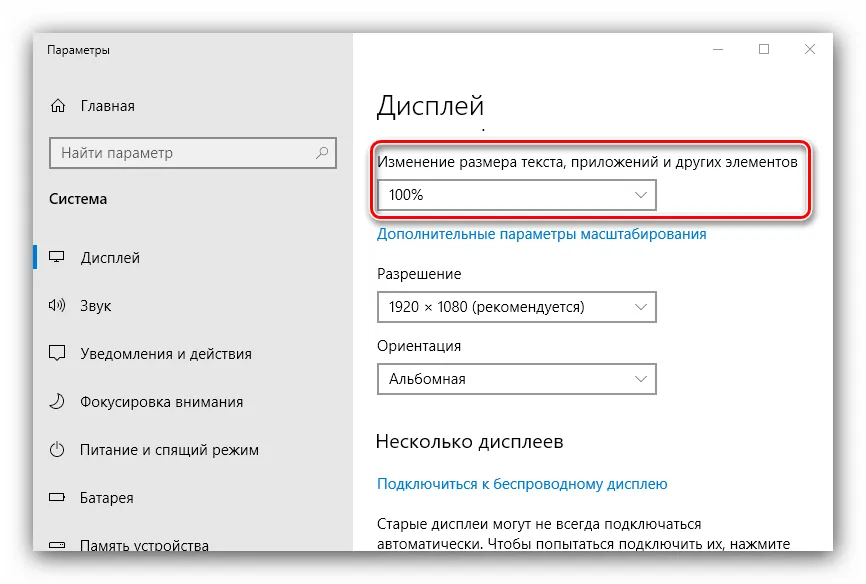This screenshot has height=584, width=866.
Task: Click the Разрешение label
Action: point(419,274)
